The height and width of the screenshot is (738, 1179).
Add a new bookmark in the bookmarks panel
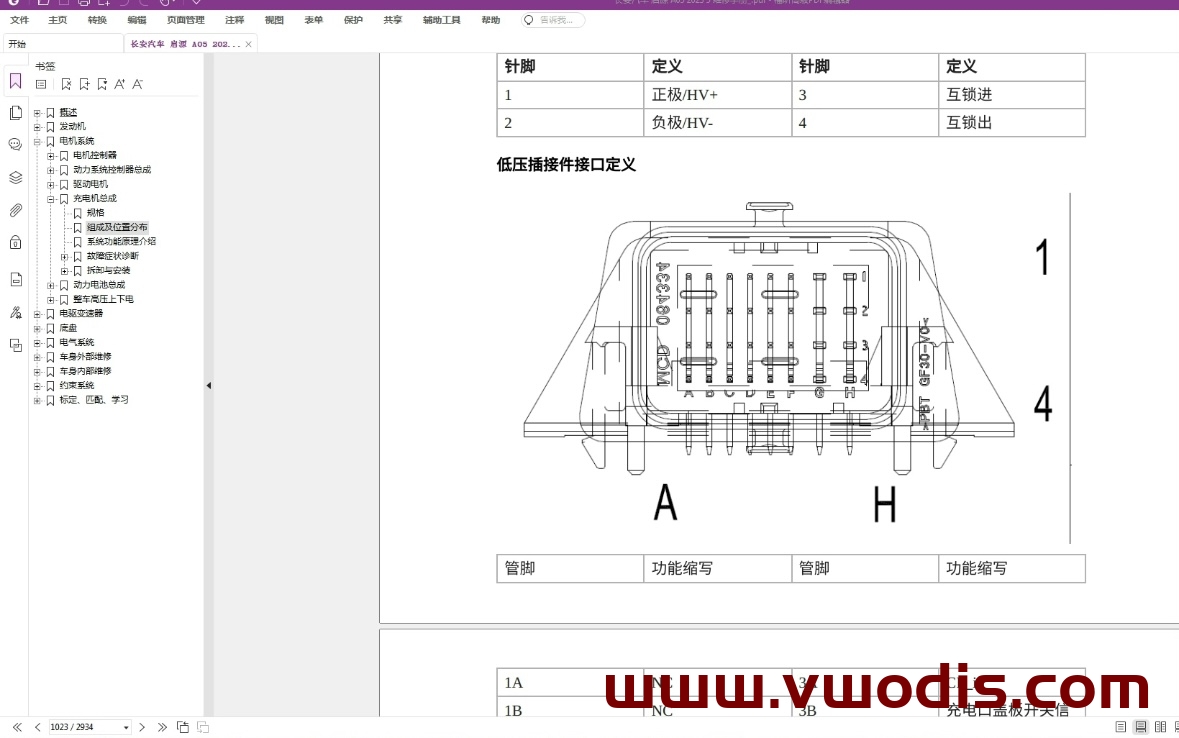point(85,84)
